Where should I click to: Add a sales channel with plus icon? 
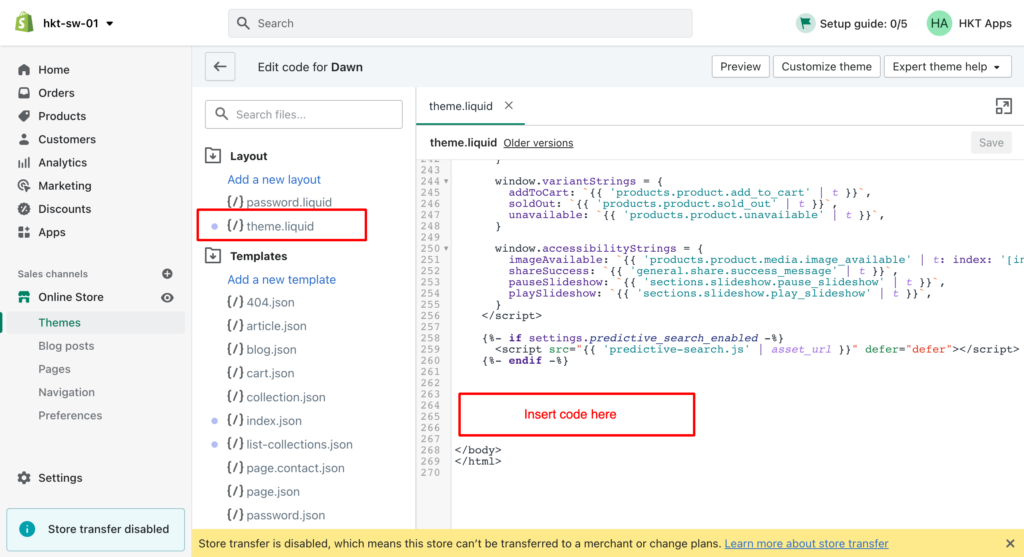click(167, 274)
